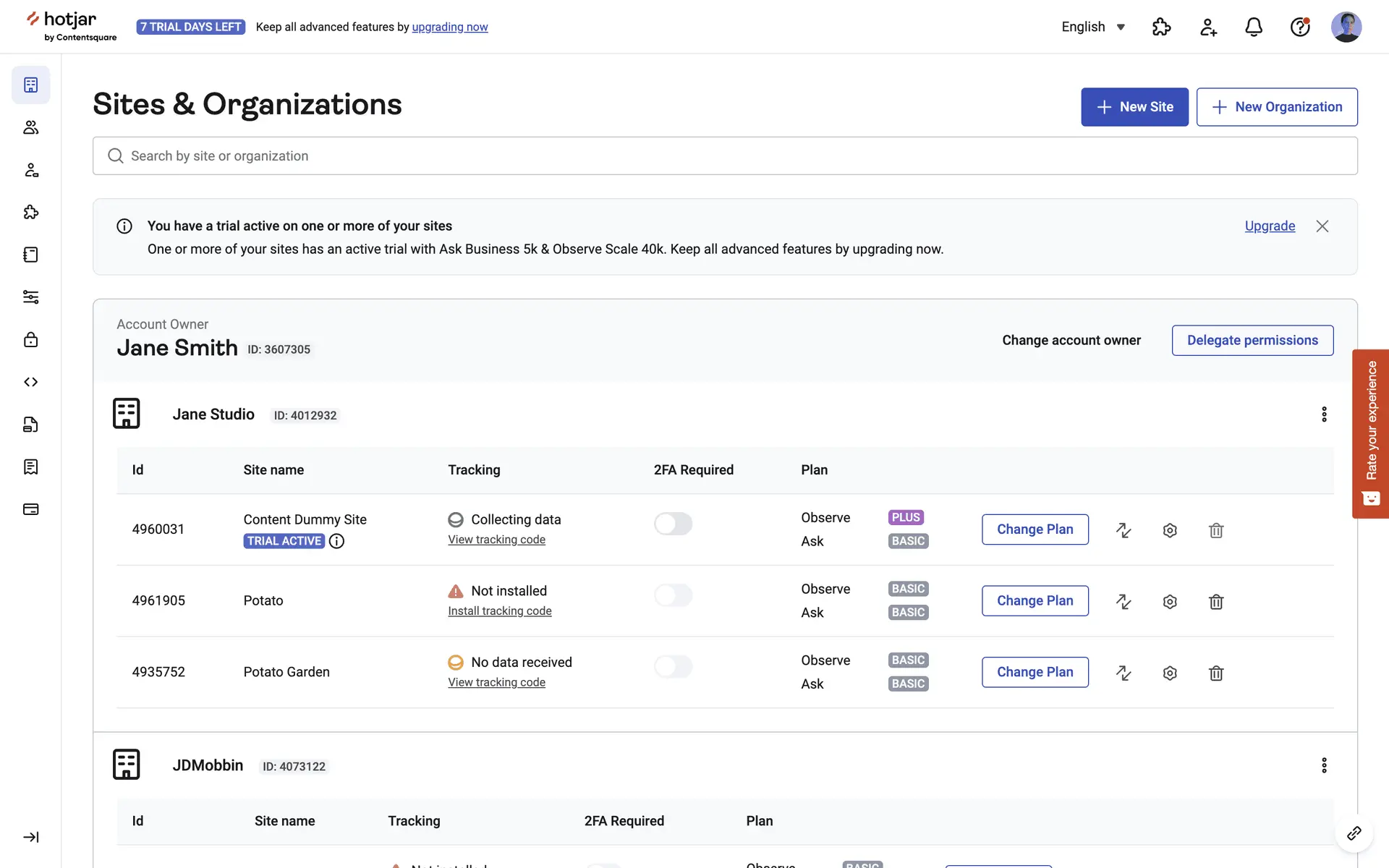Image resolution: width=1389 pixels, height=868 pixels.
Task: Delete the Potato site with trash icon
Action: (x=1216, y=601)
